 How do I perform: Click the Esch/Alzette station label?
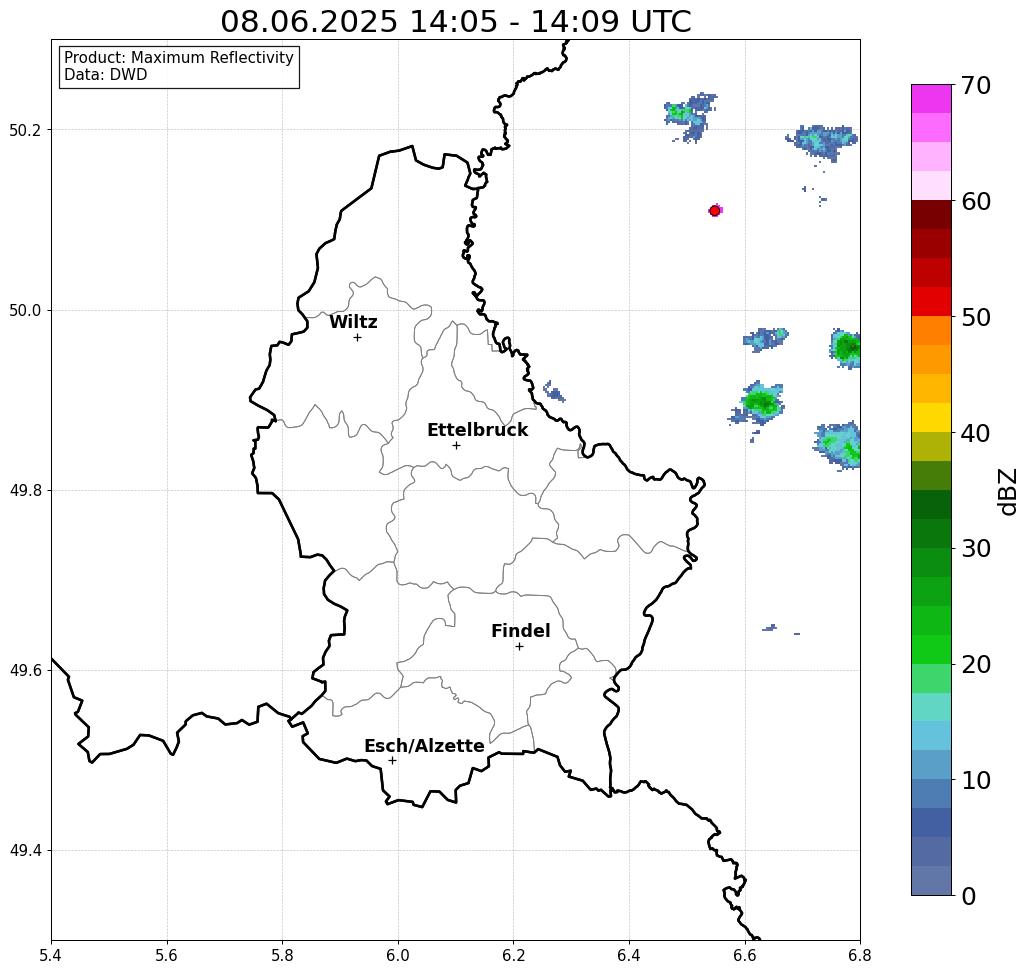(x=424, y=746)
